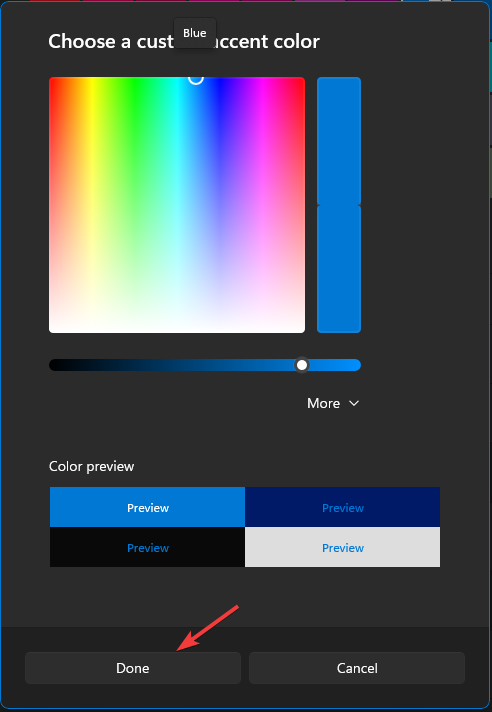Click the lower blue color preview bar
Viewport: 492px width, 712px height.
click(x=339, y=269)
